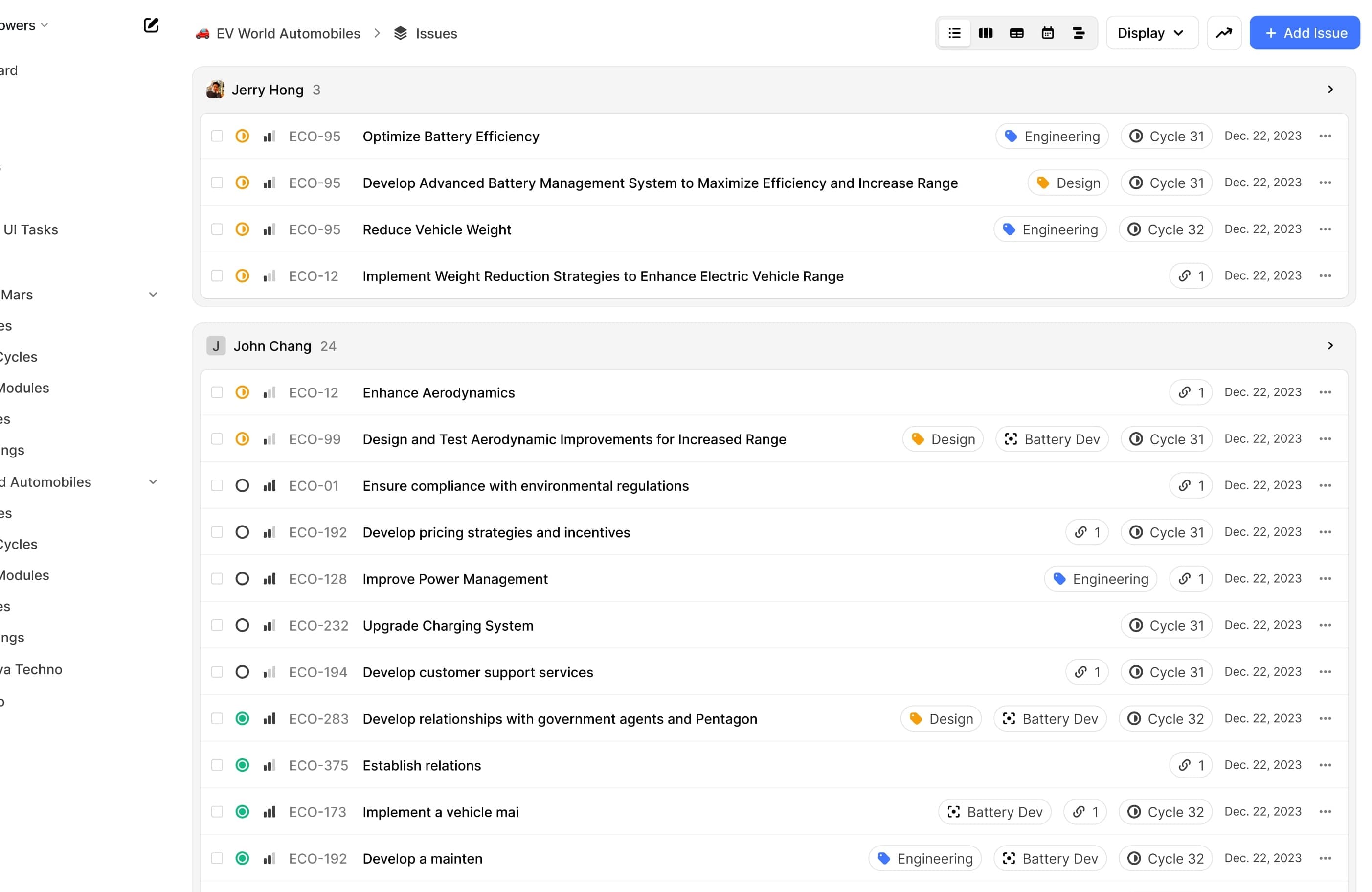The image size is (1372, 892).
Task: Open Modules under Mars in sidebar
Action: (24, 388)
